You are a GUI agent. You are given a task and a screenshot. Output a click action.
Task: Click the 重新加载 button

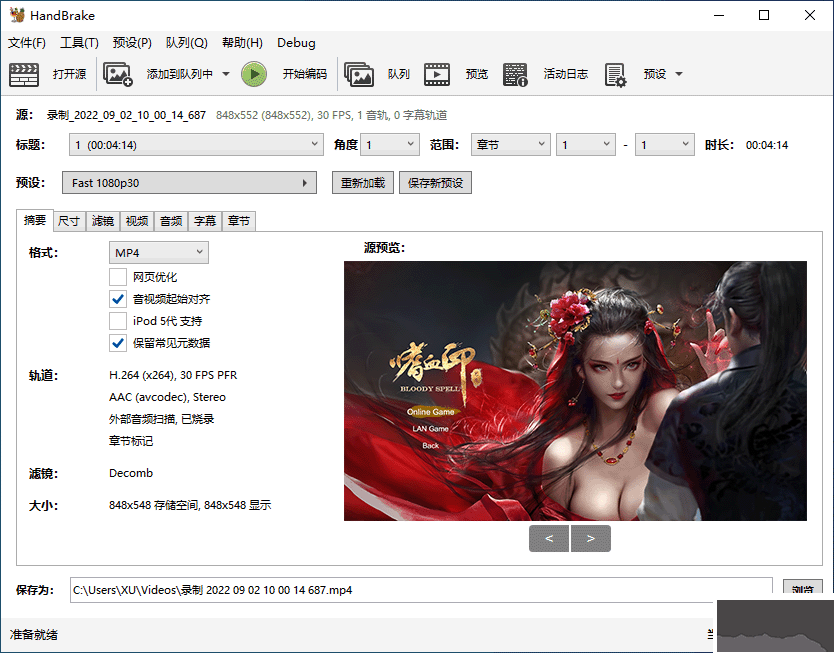tap(363, 183)
